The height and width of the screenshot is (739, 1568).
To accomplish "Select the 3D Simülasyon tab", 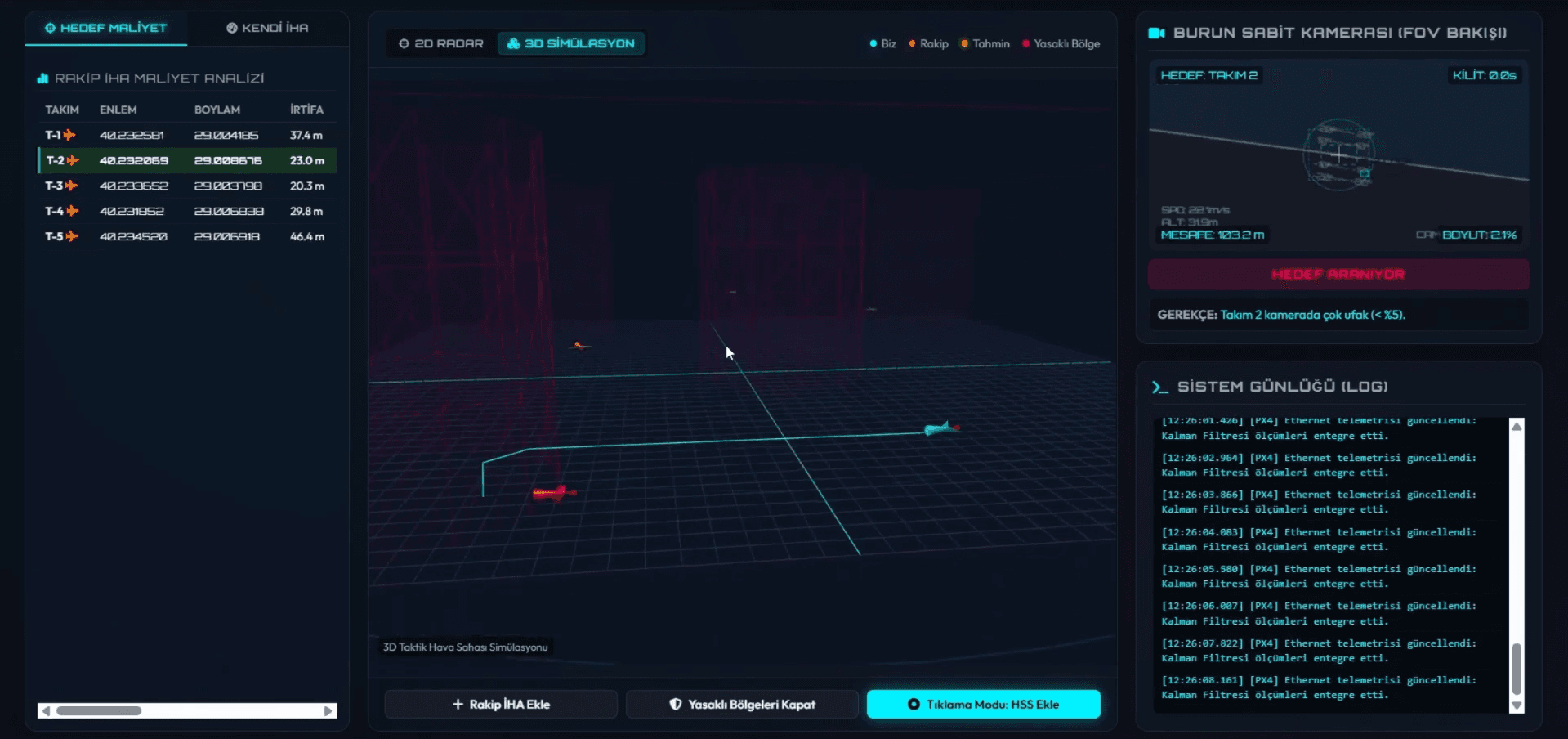I will (571, 43).
